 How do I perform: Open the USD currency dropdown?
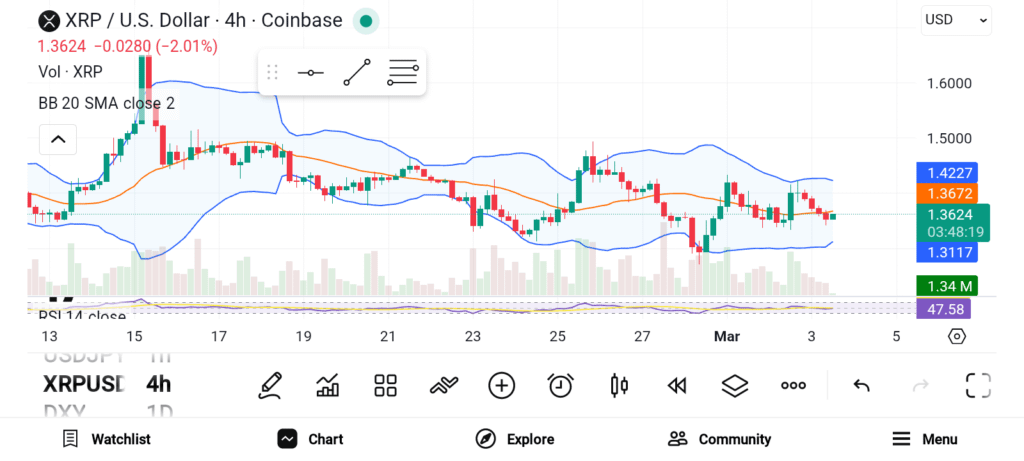click(x=956, y=19)
